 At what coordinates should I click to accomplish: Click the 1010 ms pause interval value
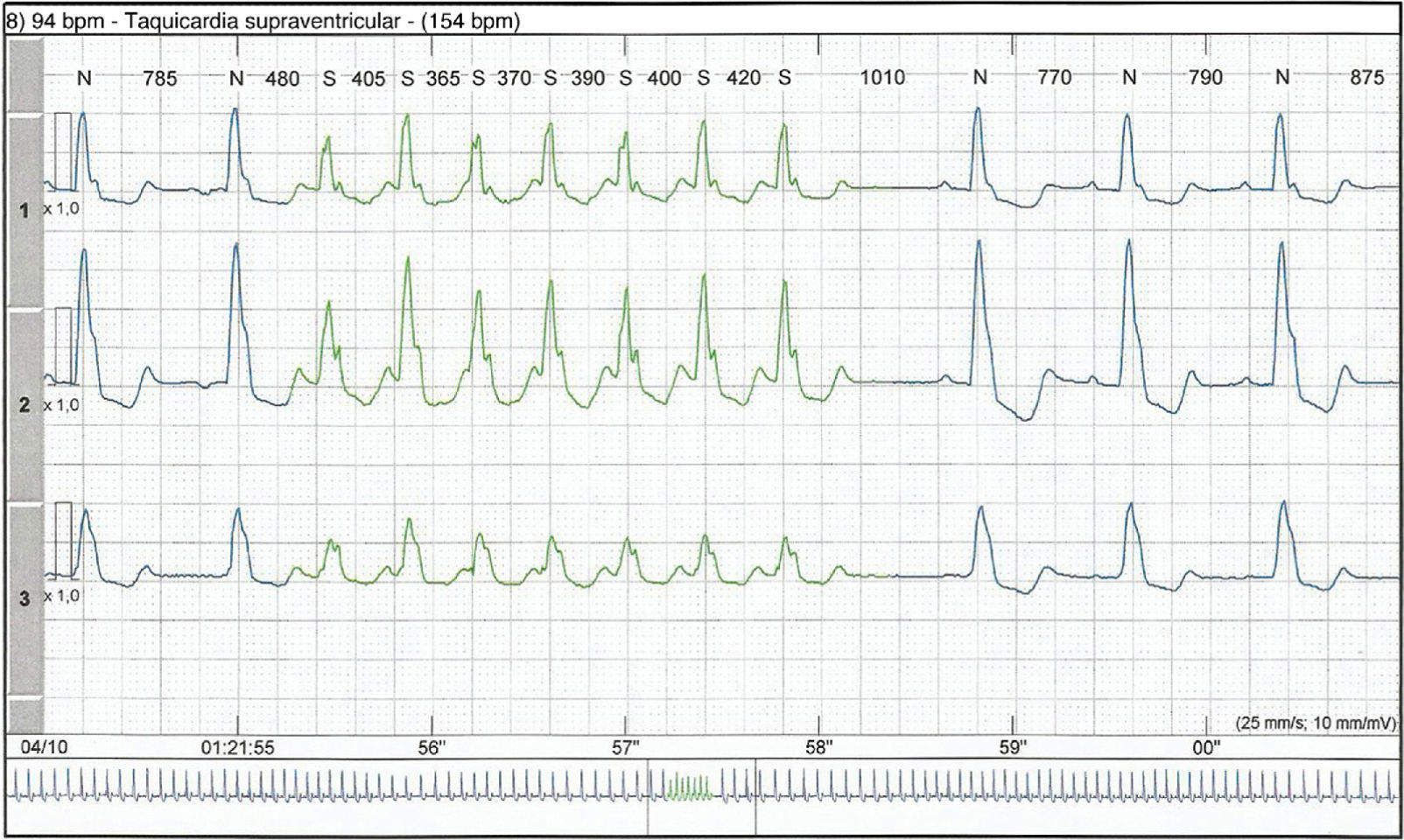tap(881, 78)
